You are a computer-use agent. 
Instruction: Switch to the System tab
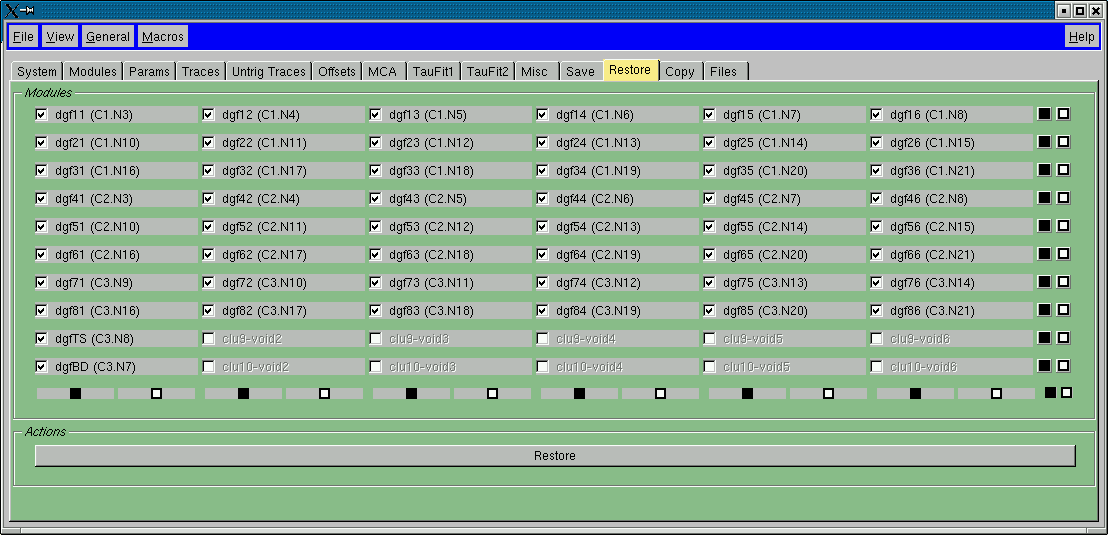[x=37, y=71]
